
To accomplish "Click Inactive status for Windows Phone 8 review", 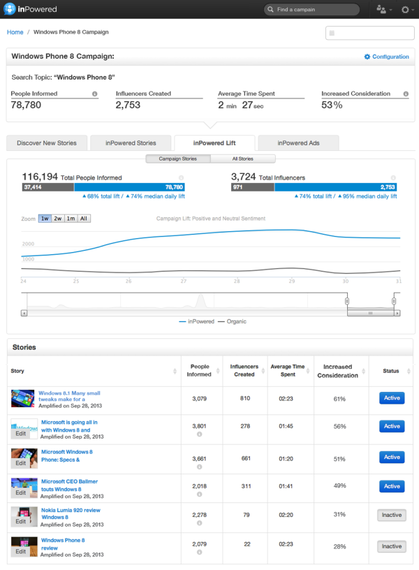I will [392, 546].
